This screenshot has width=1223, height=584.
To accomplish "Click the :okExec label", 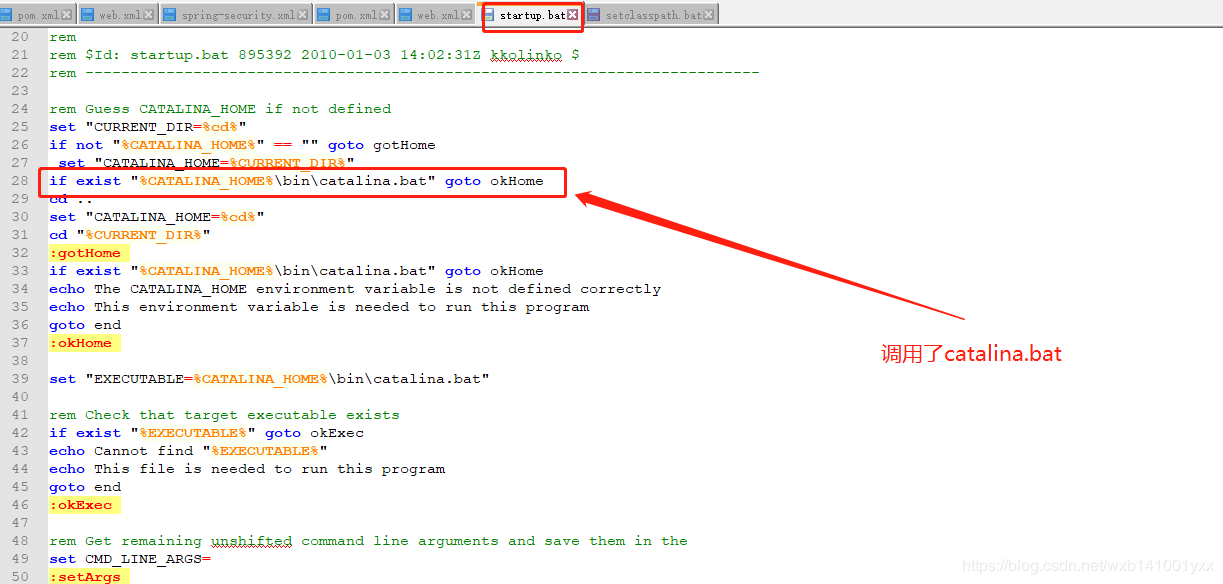I will pos(81,505).
